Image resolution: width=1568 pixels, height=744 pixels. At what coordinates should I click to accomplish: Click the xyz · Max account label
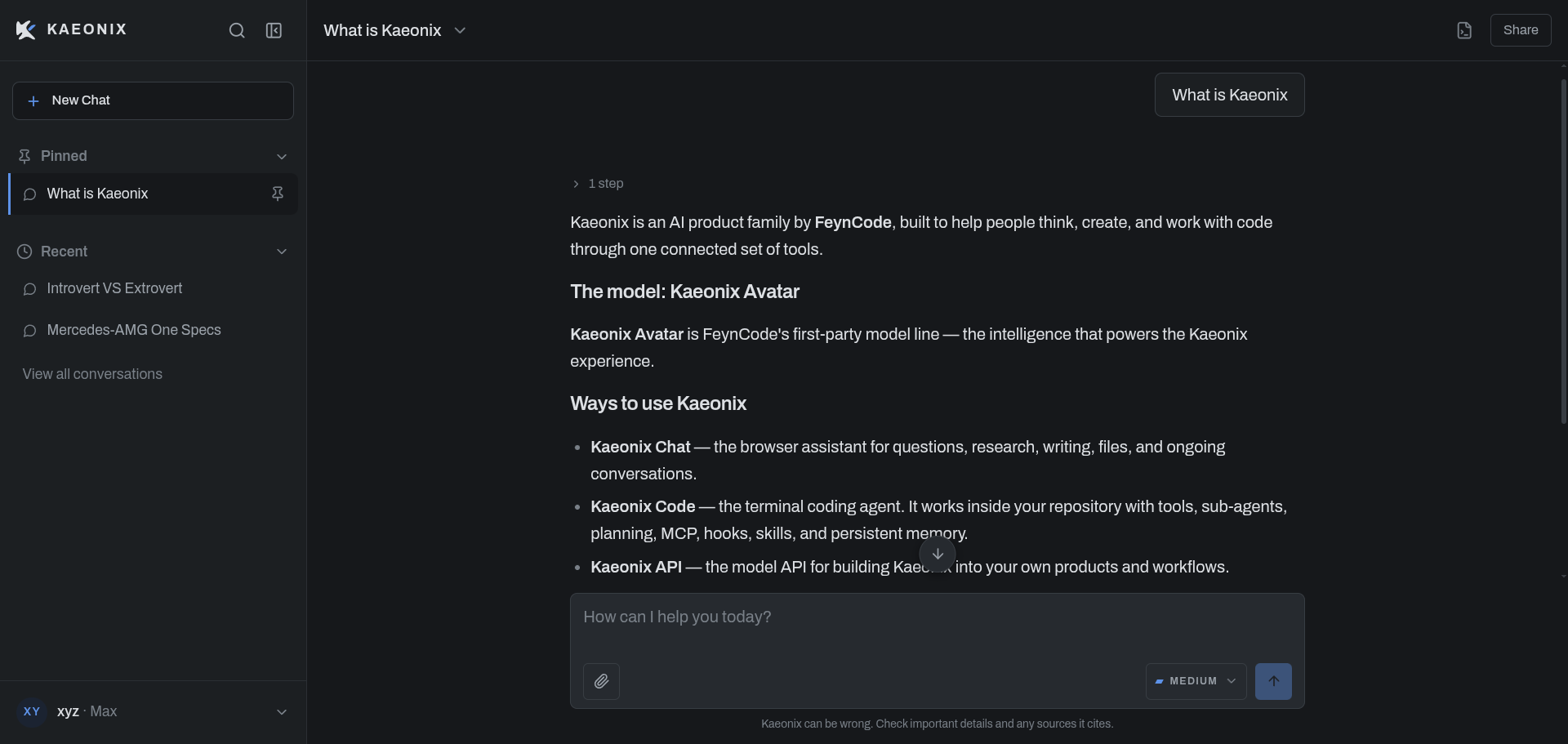pyautogui.click(x=87, y=711)
